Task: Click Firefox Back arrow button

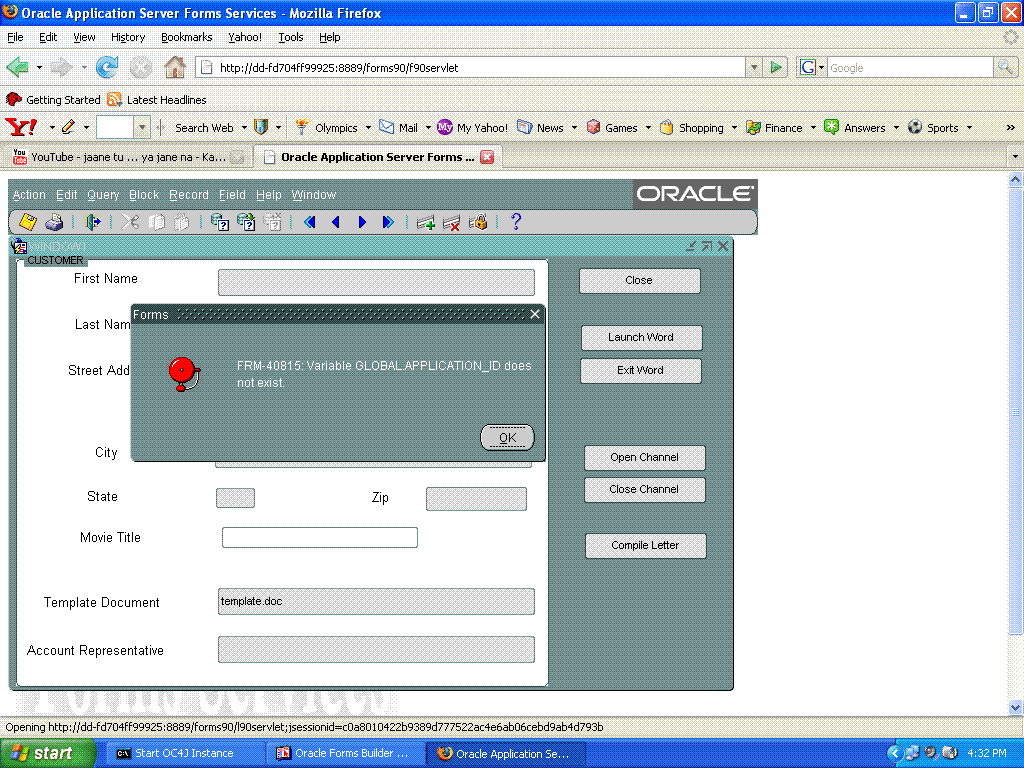Action: [18, 67]
